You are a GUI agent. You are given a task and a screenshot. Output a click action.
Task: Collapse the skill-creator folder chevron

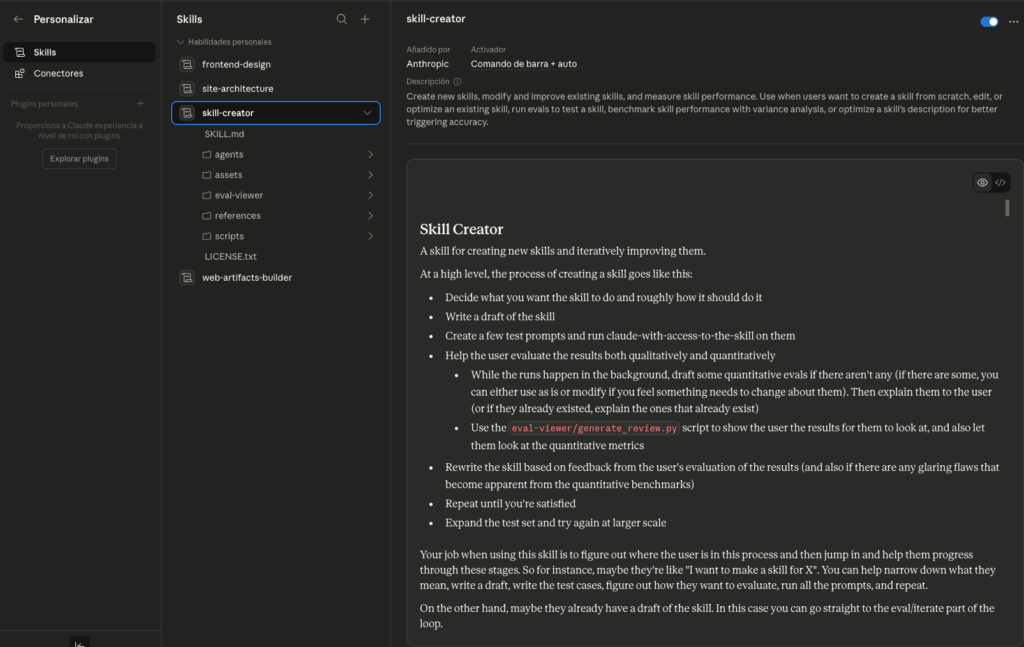[x=368, y=113]
